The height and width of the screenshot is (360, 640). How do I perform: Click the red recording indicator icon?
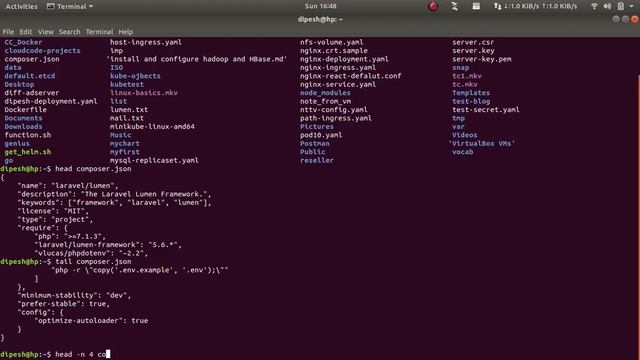[433, 6]
